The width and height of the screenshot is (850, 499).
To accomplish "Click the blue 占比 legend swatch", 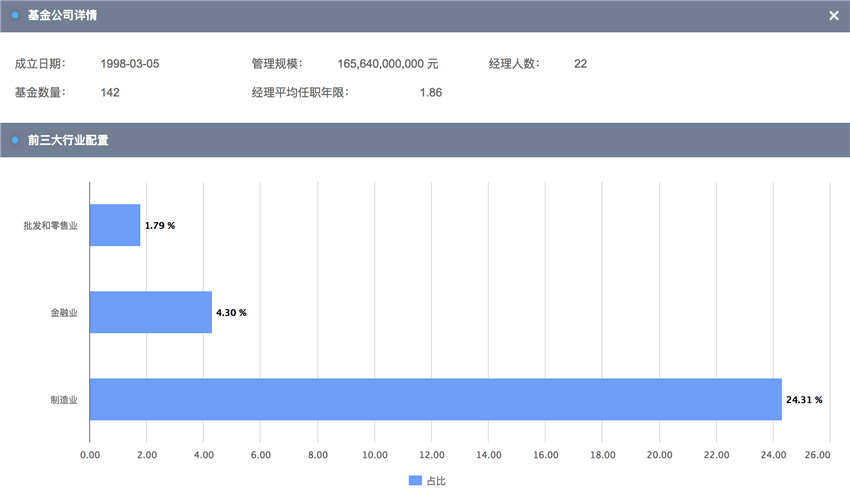I will click(x=415, y=481).
